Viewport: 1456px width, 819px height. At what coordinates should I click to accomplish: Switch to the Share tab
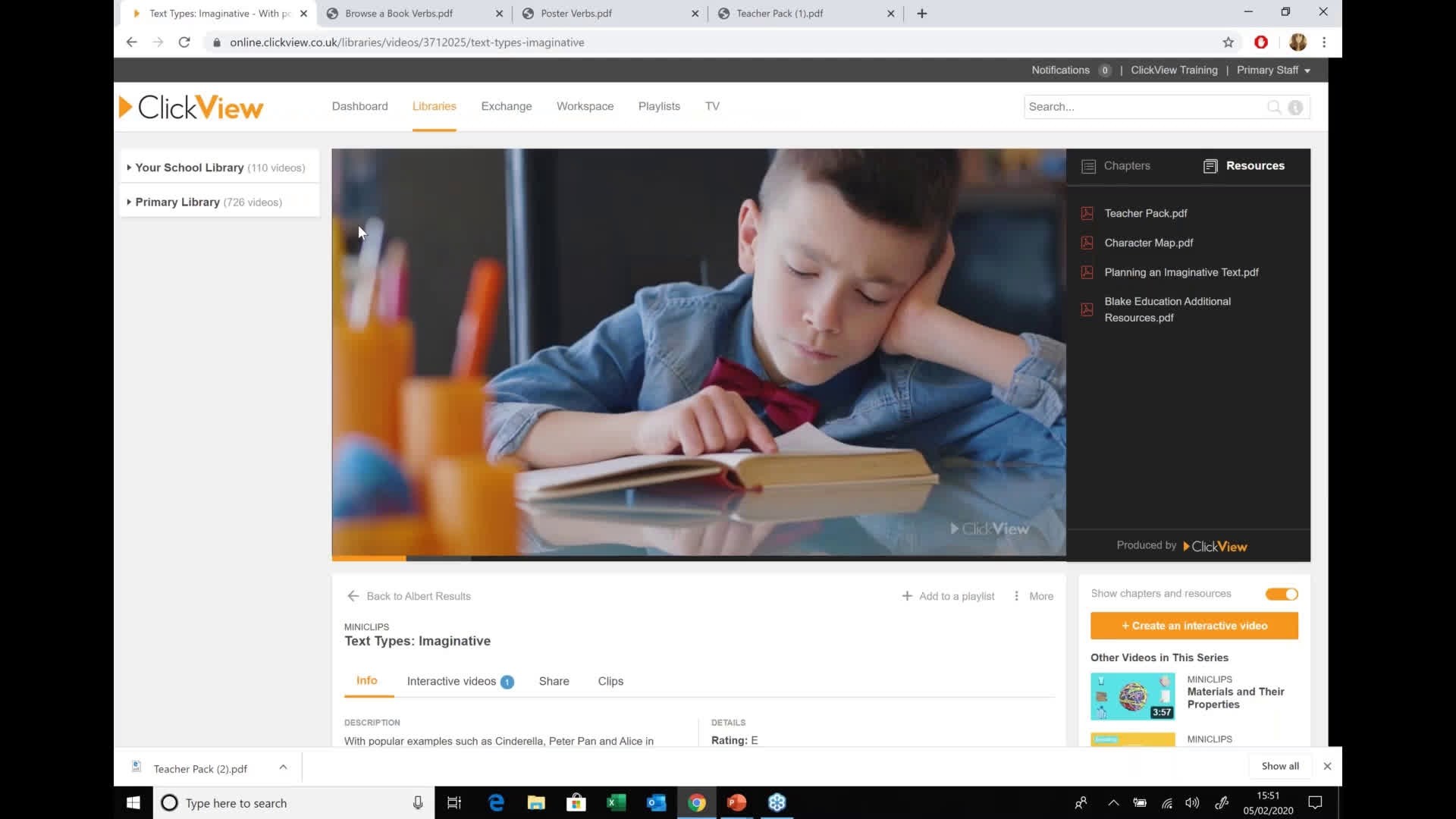[554, 681]
